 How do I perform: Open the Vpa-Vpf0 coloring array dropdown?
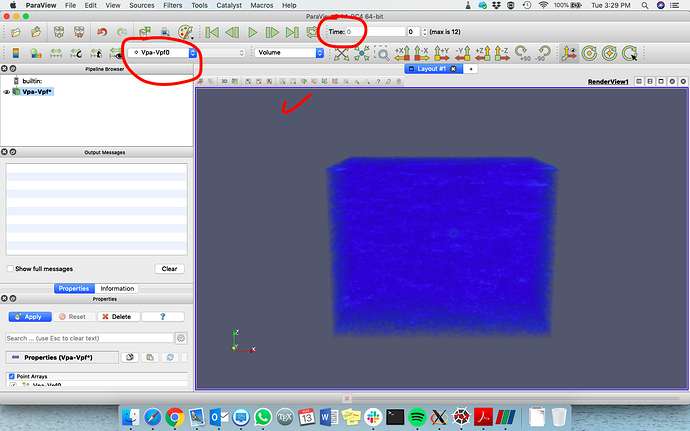point(162,53)
